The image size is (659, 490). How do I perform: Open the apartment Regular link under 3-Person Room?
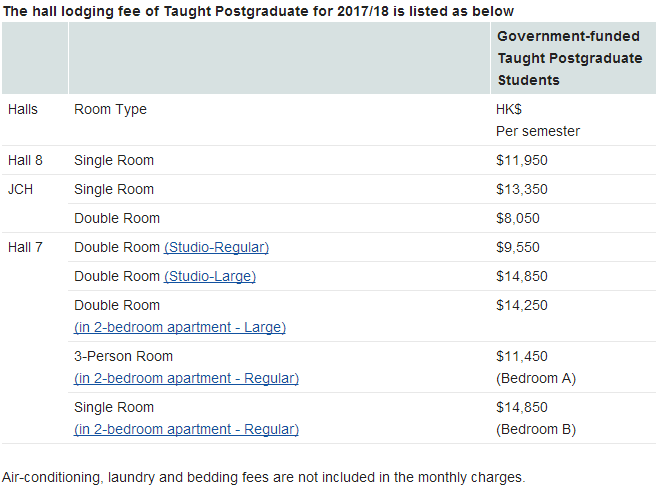click(186, 378)
